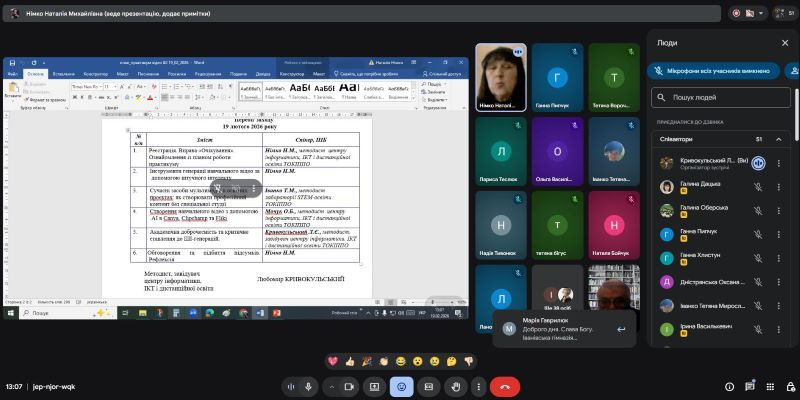Viewport: 800px width, 400px height.
Task: Open more options three-dot menu in call bar
Action: pyautogui.click(x=478, y=386)
